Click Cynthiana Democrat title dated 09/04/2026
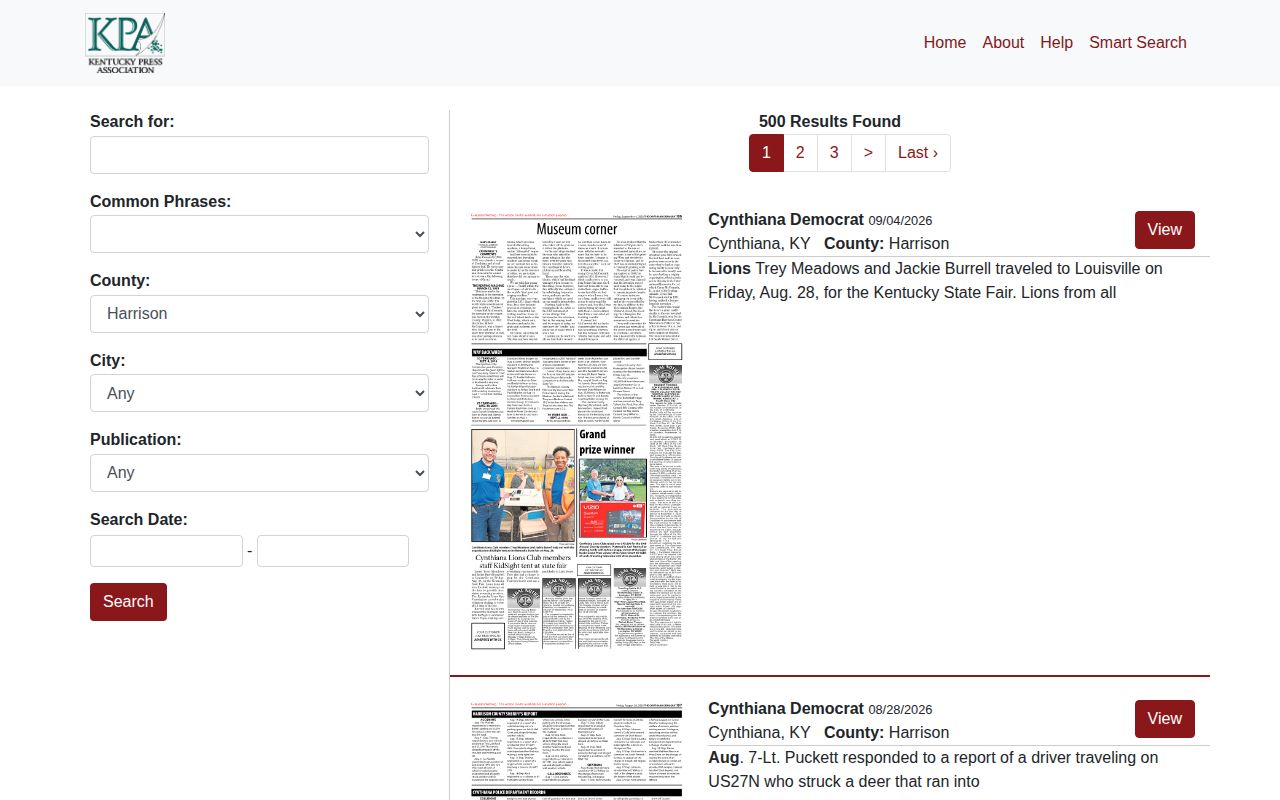Image resolution: width=1280 pixels, height=800 pixels. [x=786, y=219]
